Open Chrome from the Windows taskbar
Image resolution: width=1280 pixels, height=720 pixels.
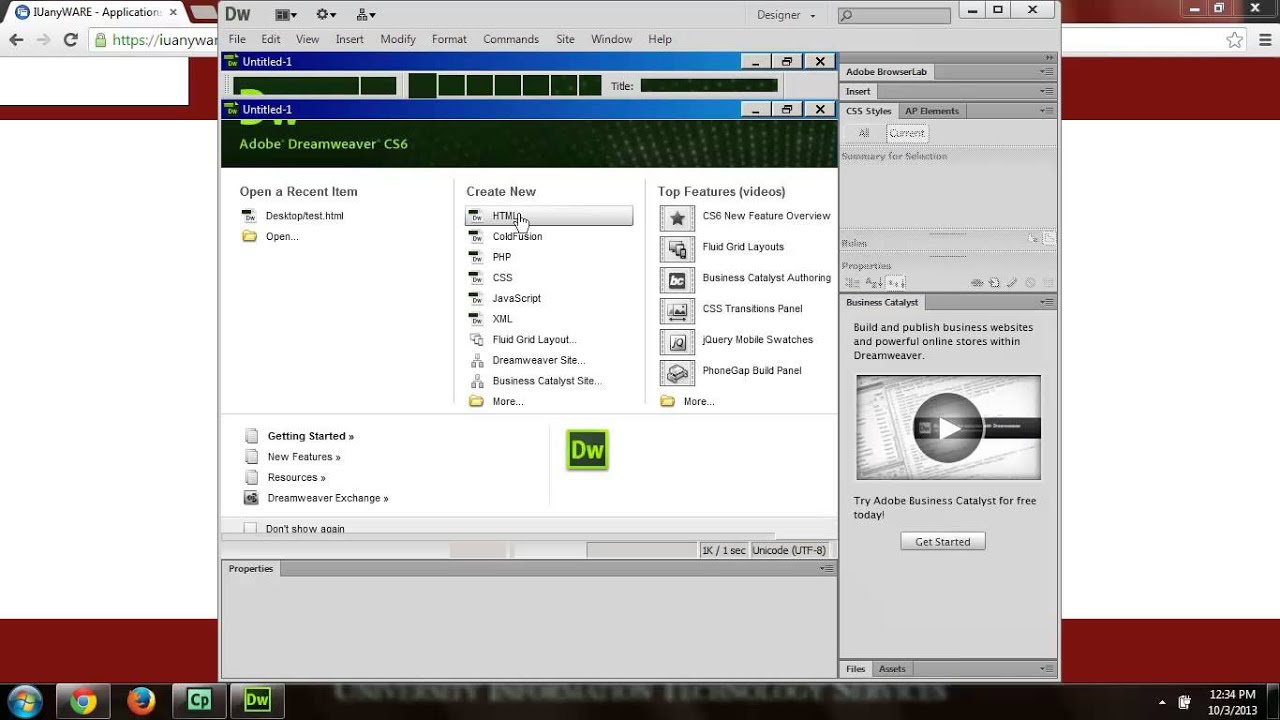(x=84, y=701)
